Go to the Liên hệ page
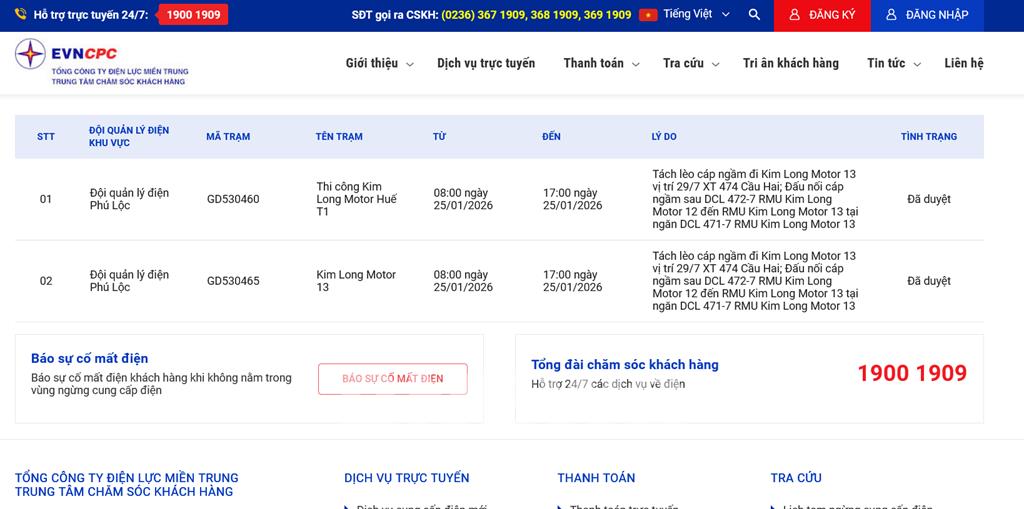Viewport: 1024px width, 509px height. pyautogui.click(x=963, y=63)
